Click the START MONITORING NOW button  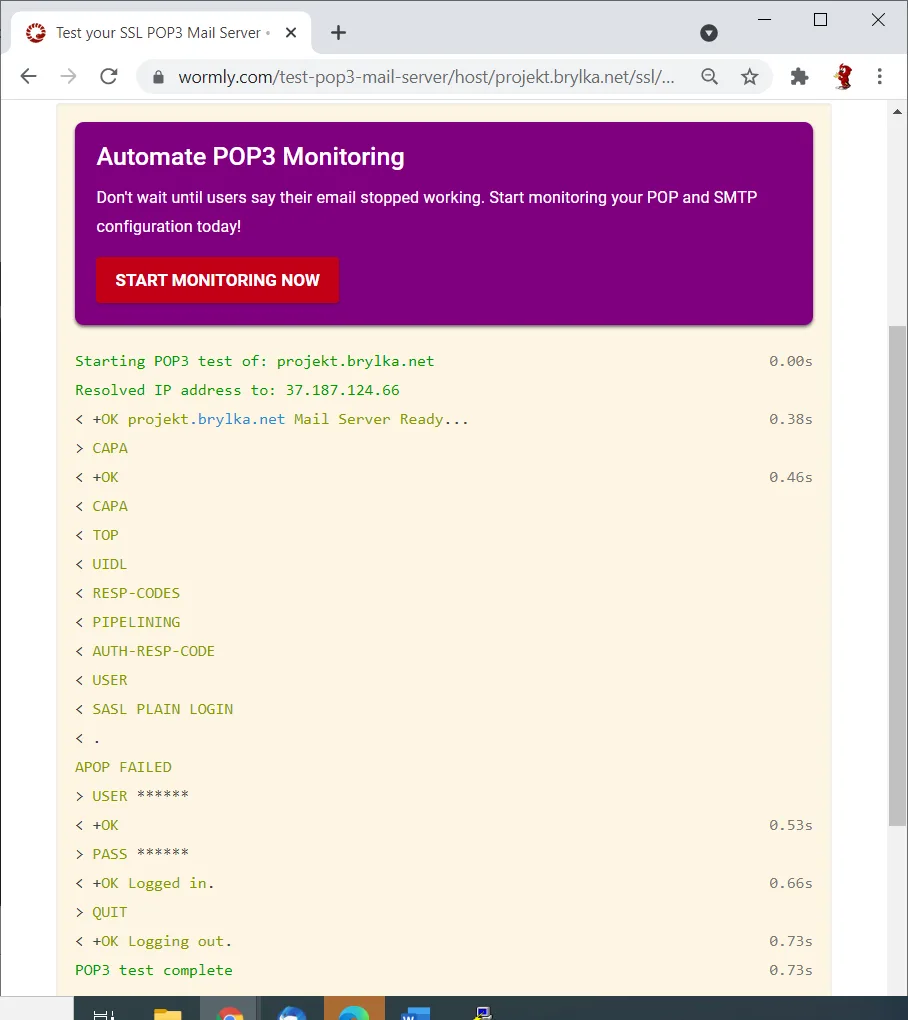(x=217, y=280)
